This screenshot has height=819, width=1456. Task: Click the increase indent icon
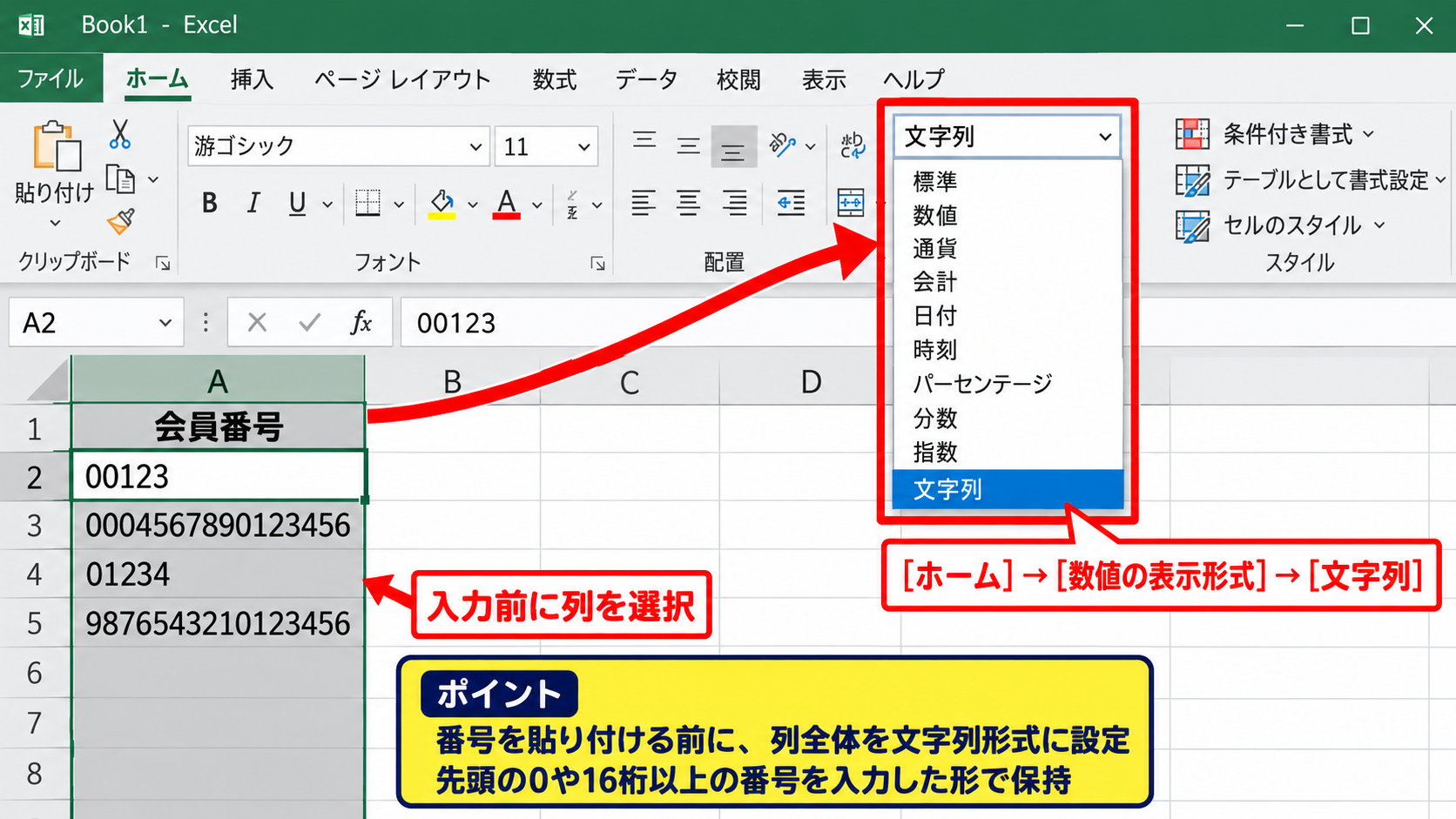(x=791, y=203)
